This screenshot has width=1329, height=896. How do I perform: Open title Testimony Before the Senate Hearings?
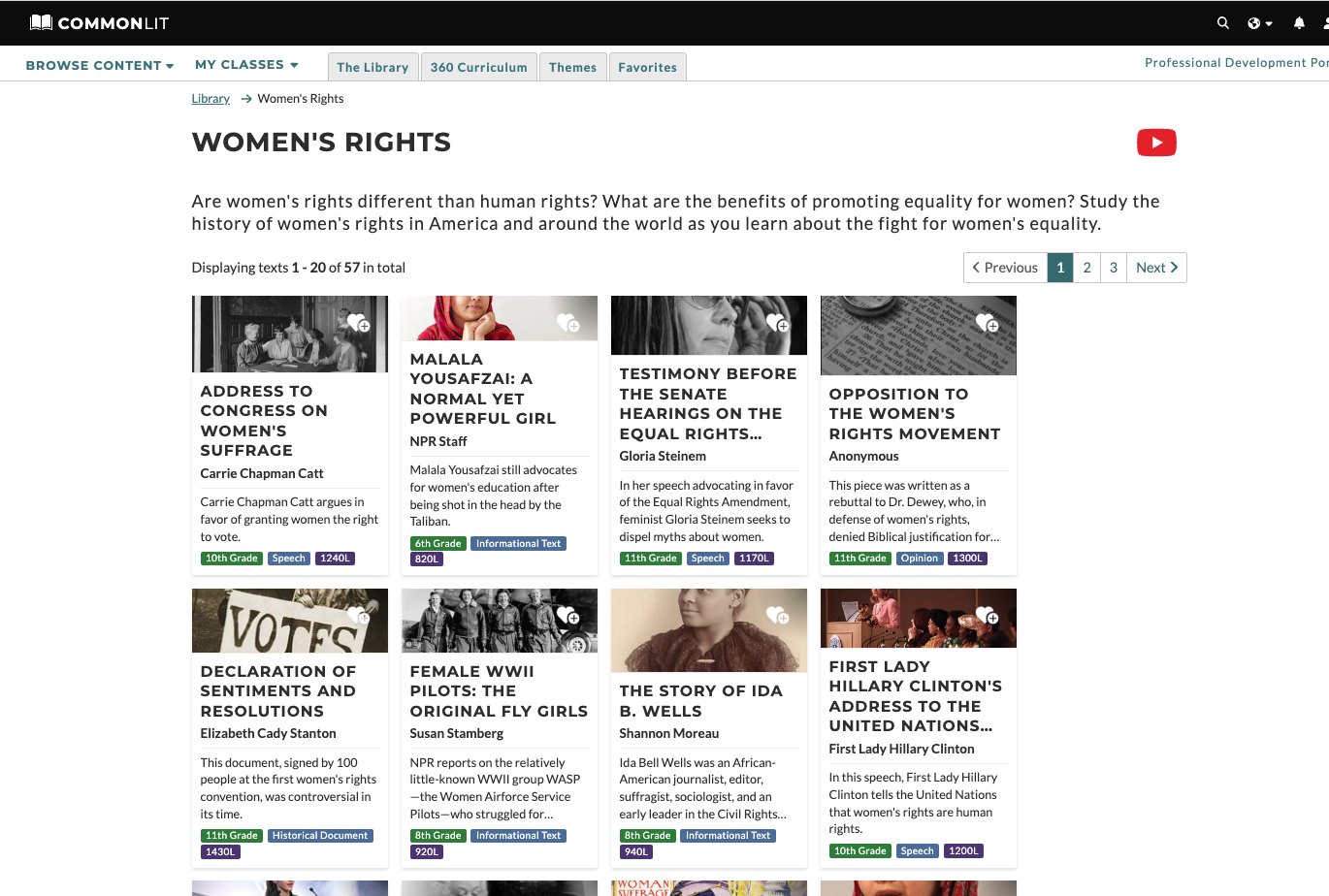[x=708, y=403]
